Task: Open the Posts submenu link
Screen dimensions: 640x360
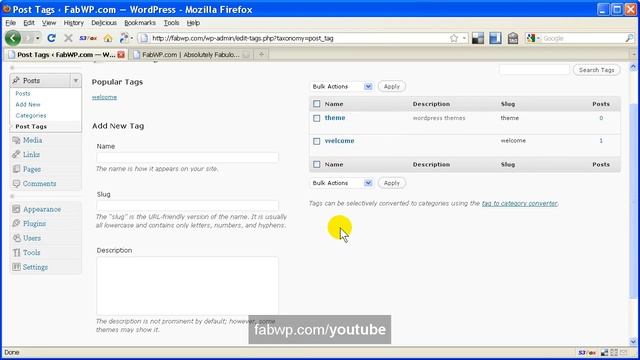Action: tap(23, 93)
